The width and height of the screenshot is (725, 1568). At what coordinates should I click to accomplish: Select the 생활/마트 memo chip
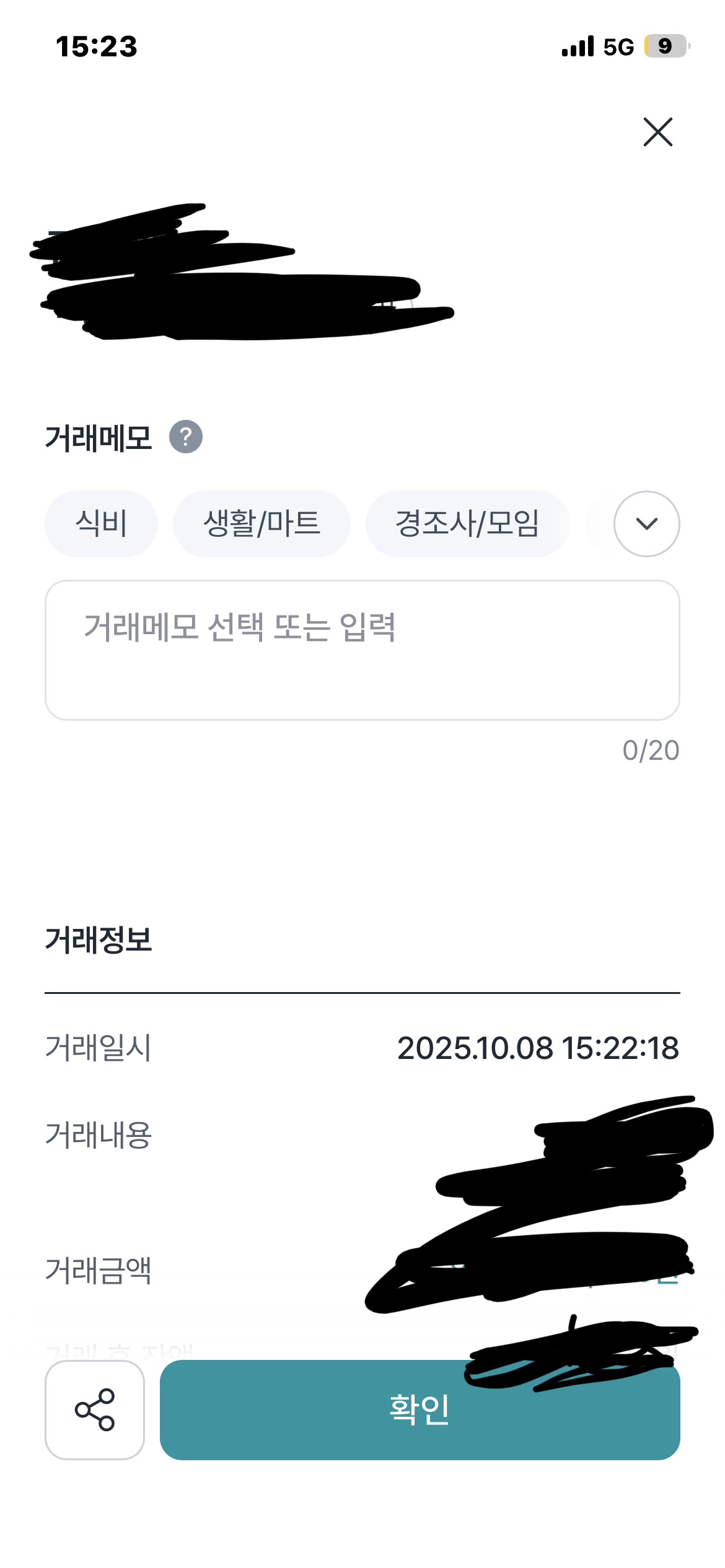tap(261, 524)
